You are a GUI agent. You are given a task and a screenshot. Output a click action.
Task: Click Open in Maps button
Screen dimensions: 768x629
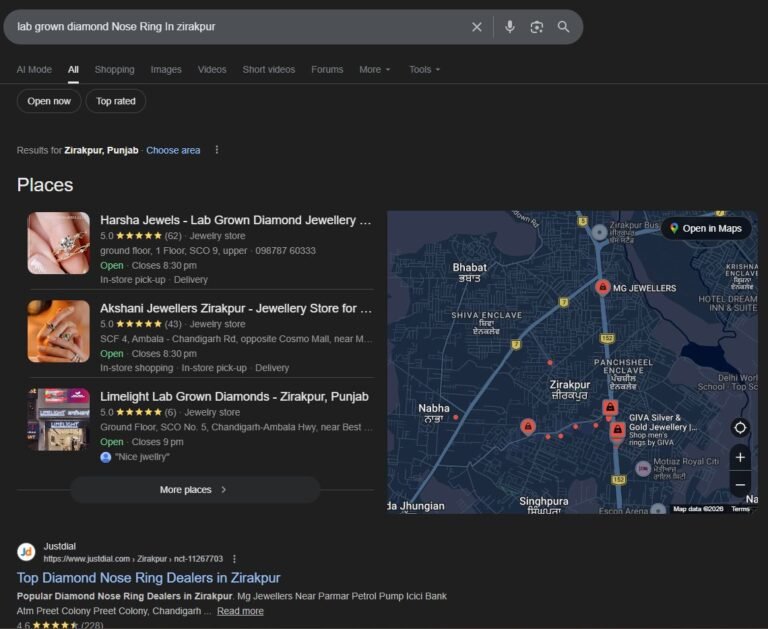(706, 228)
